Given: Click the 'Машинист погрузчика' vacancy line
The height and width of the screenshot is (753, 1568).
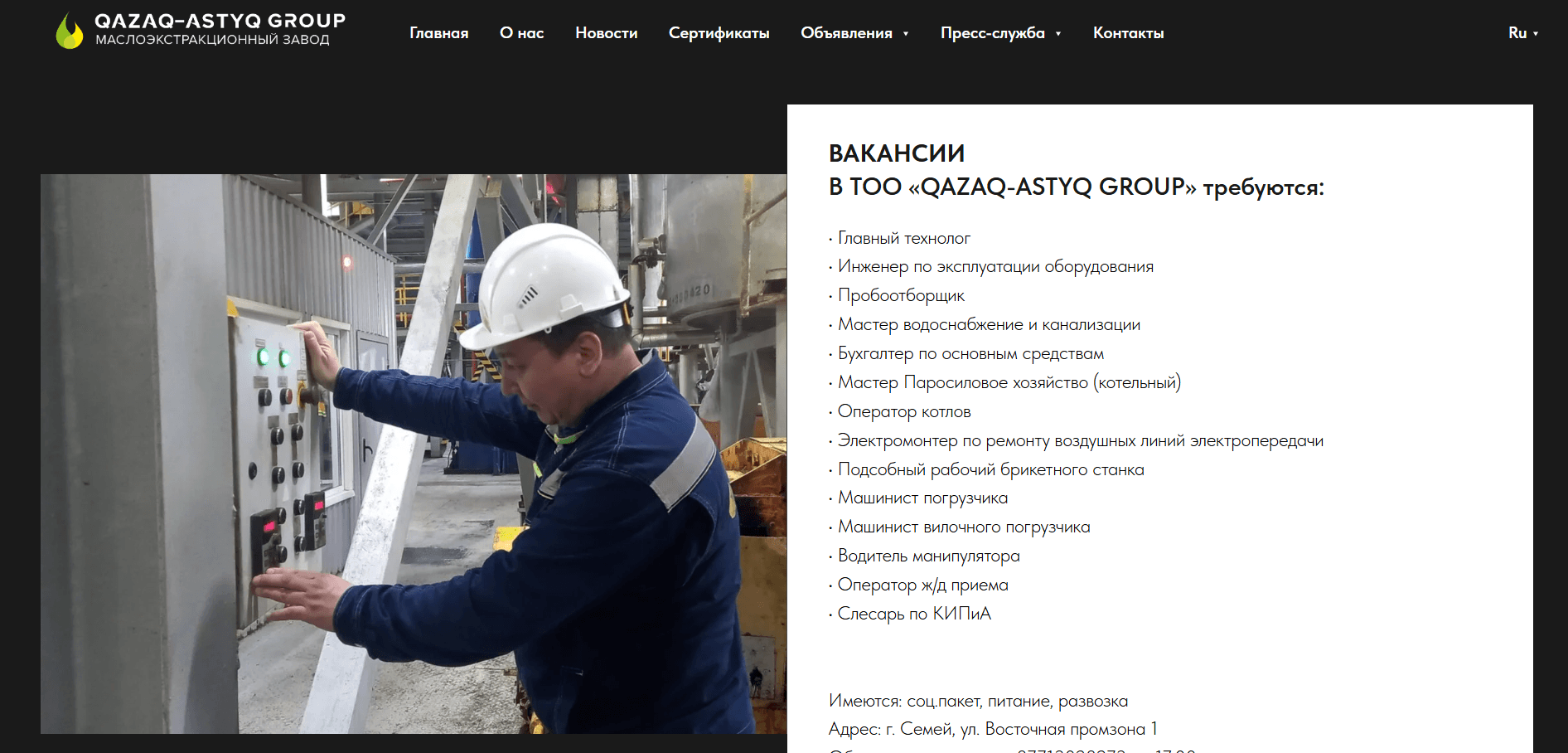Looking at the screenshot, I should click(x=918, y=498).
